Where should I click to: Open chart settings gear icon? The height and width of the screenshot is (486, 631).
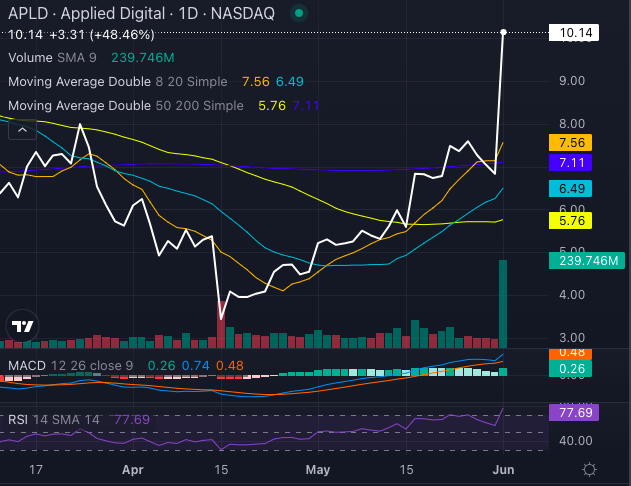[589, 470]
